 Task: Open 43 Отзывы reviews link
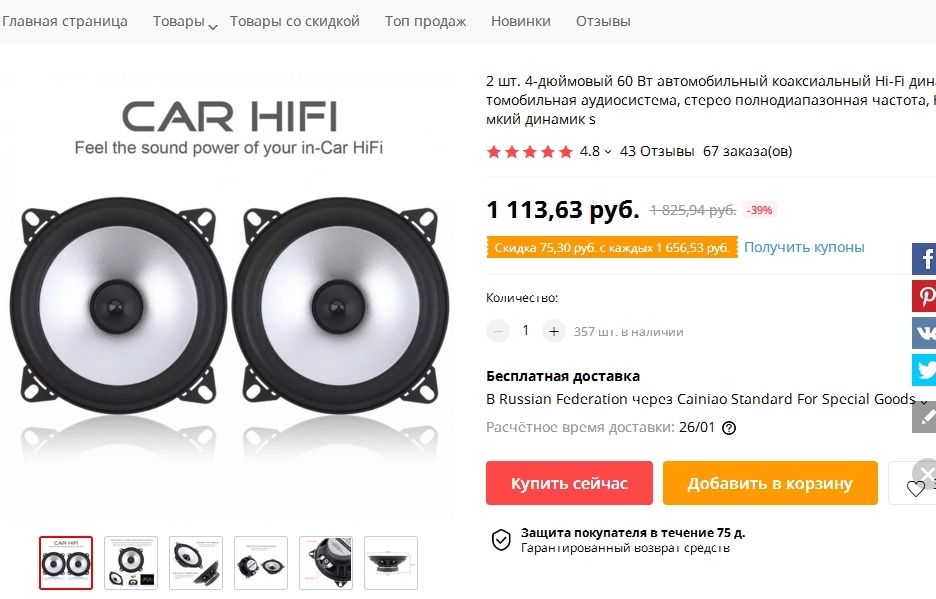coord(657,152)
